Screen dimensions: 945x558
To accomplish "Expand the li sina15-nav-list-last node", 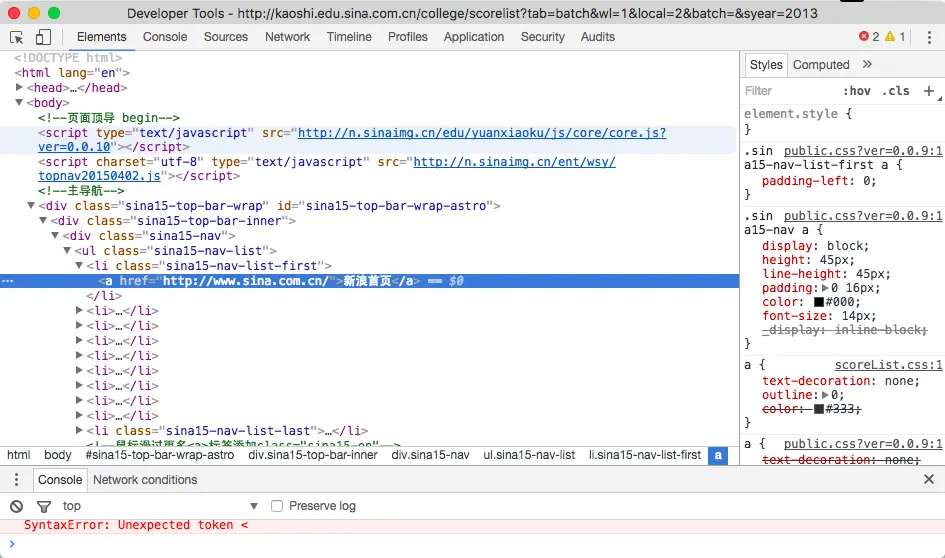I will click(79, 430).
